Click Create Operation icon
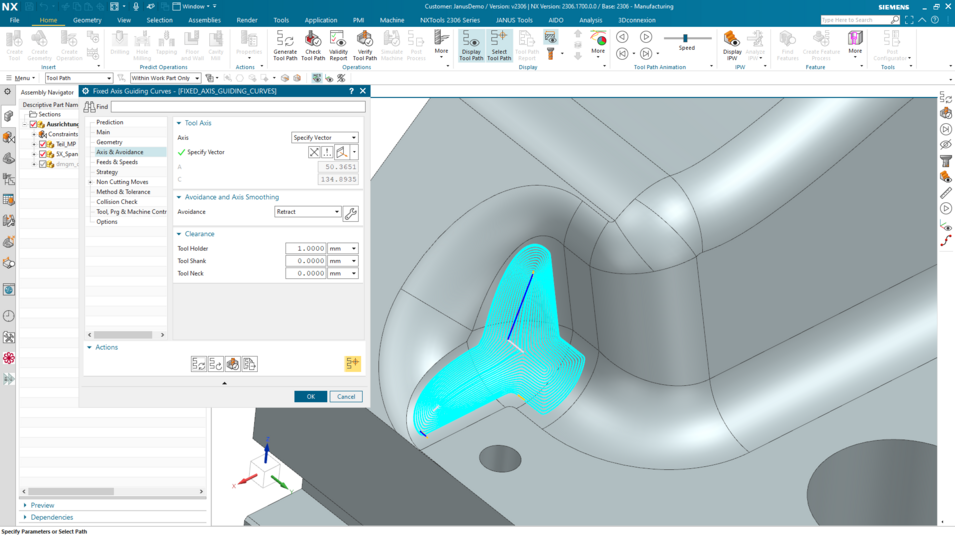This screenshot has width=955, height=537. tap(69, 39)
